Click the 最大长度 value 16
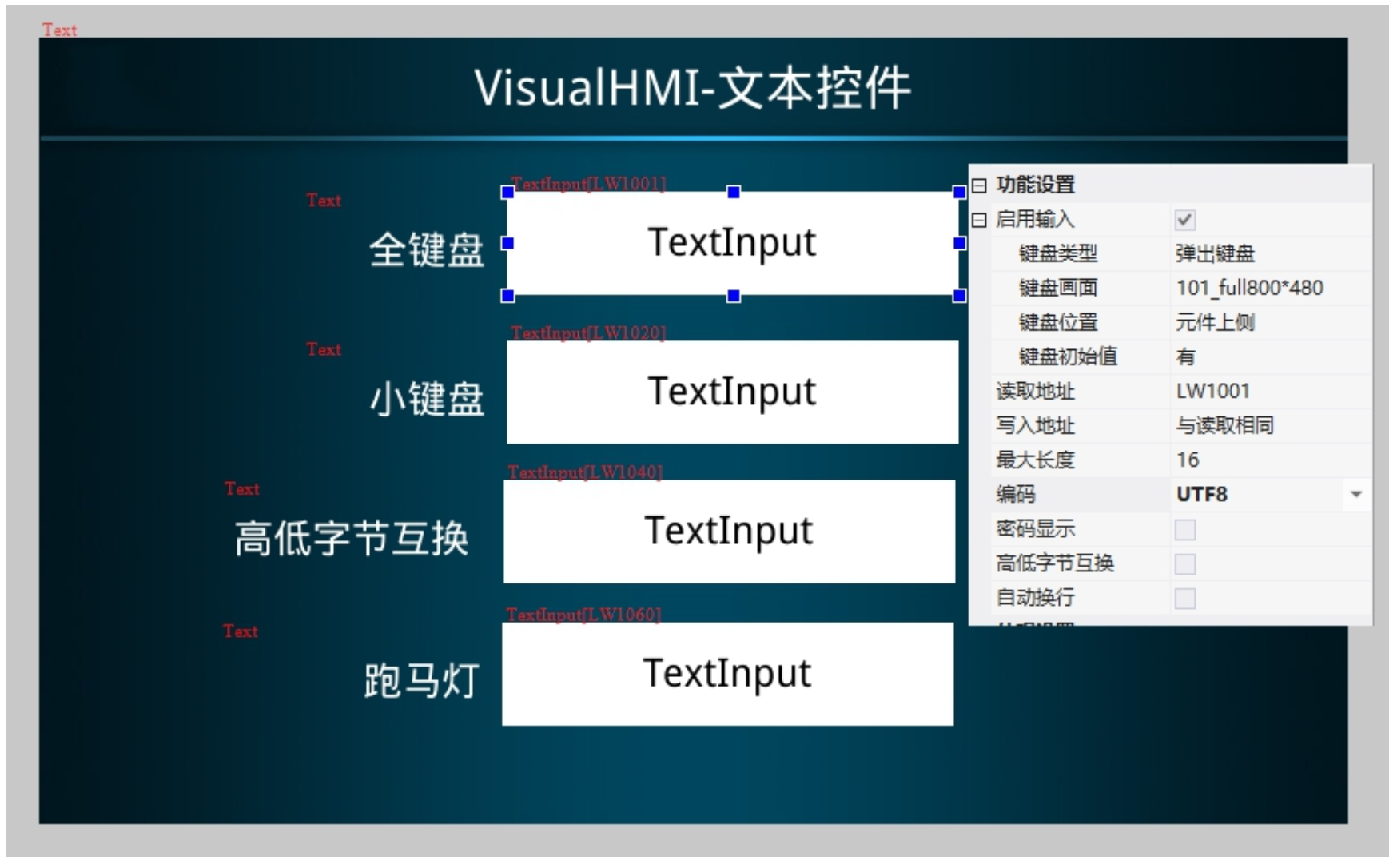 click(x=1188, y=460)
